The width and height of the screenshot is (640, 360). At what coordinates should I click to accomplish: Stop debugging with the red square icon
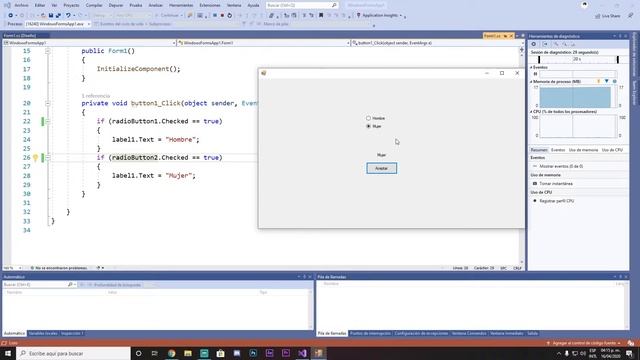(222, 16)
